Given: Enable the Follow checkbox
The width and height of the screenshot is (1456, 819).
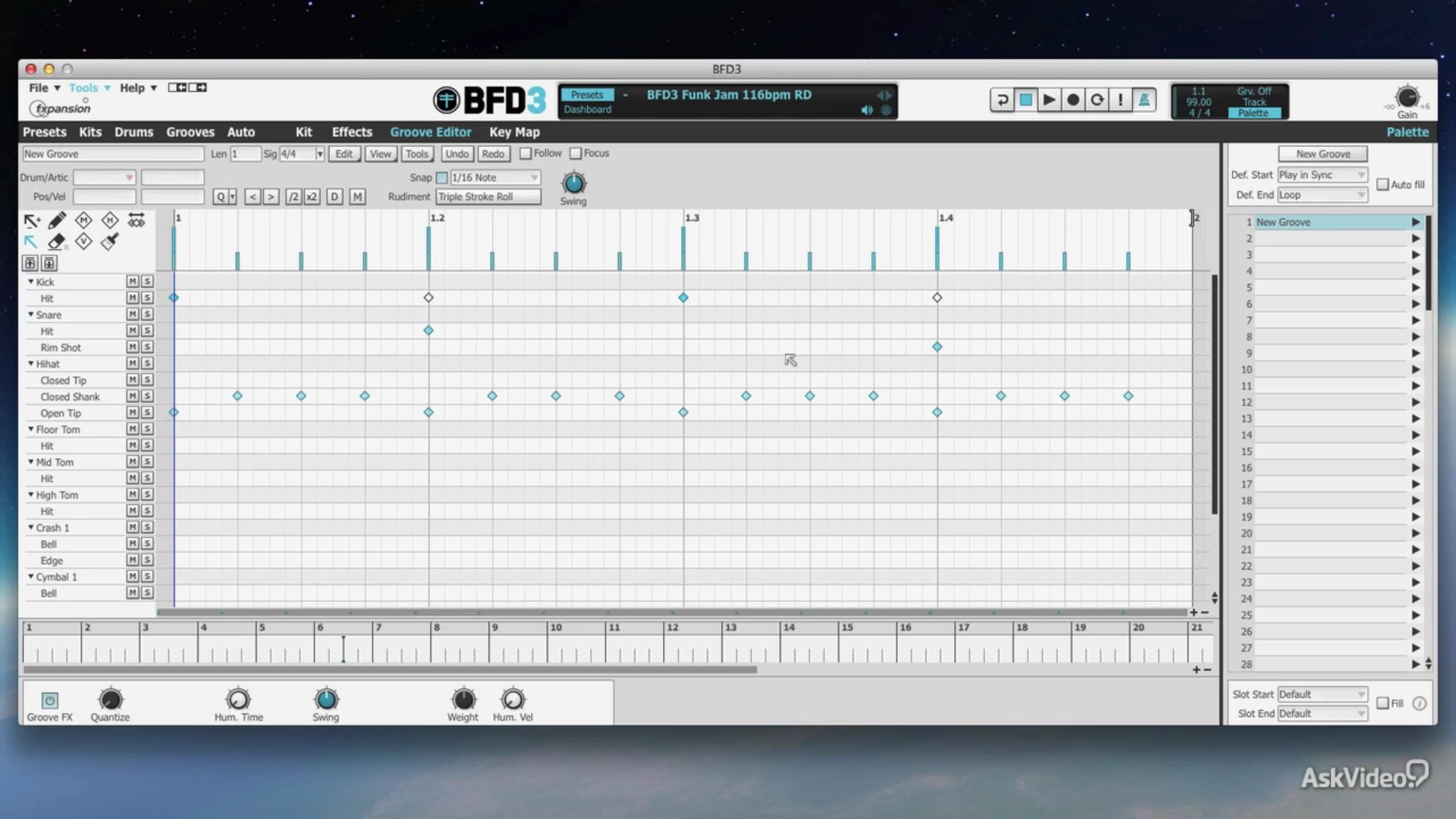Looking at the screenshot, I should (526, 154).
